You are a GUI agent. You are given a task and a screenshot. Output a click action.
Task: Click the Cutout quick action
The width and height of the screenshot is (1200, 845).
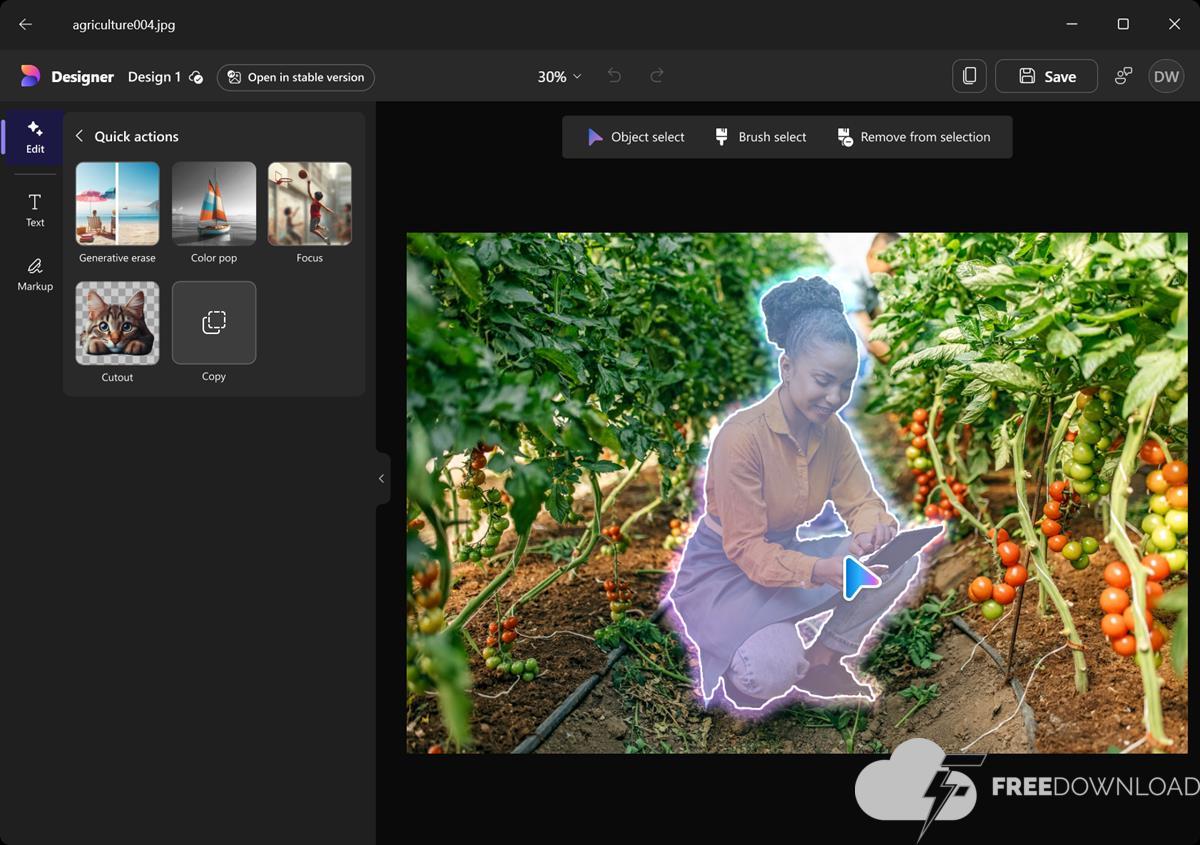(117, 323)
